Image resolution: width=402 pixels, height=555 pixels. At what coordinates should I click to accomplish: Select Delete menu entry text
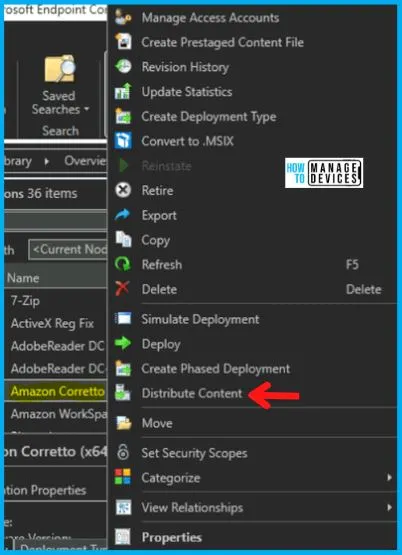[159, 289]
